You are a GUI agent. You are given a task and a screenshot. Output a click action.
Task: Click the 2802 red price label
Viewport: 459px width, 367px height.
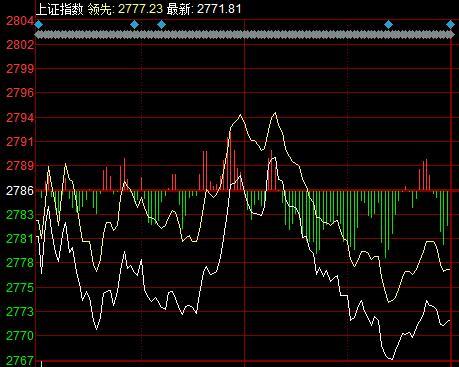tap(20, 45)
